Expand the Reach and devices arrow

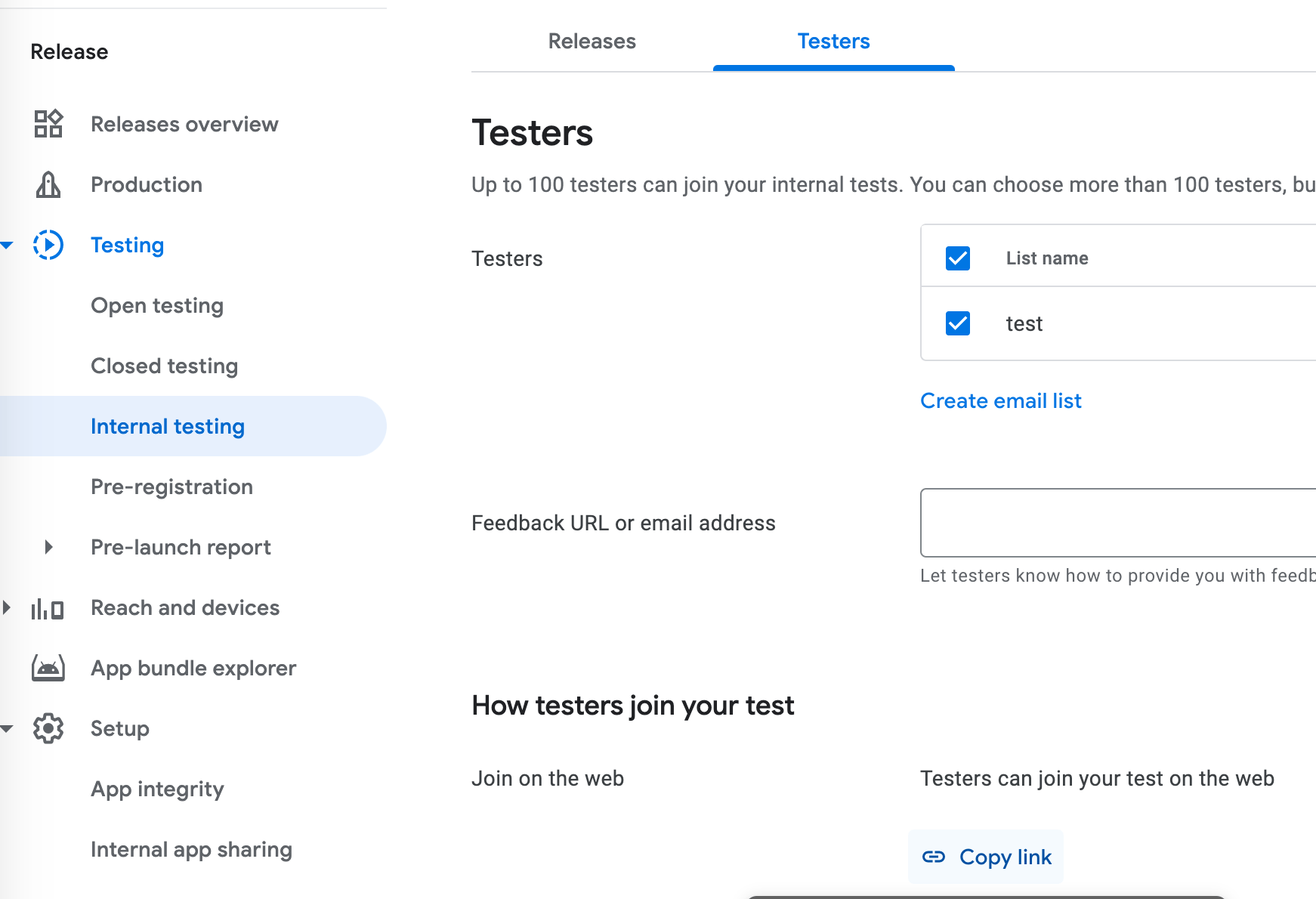7,607
